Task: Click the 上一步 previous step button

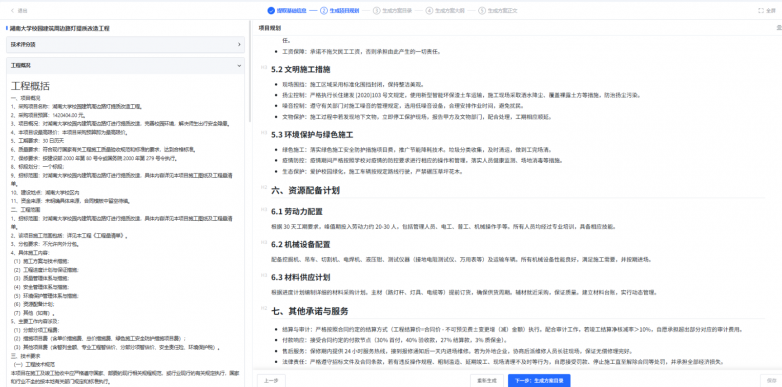Action: tap(271, 381)
